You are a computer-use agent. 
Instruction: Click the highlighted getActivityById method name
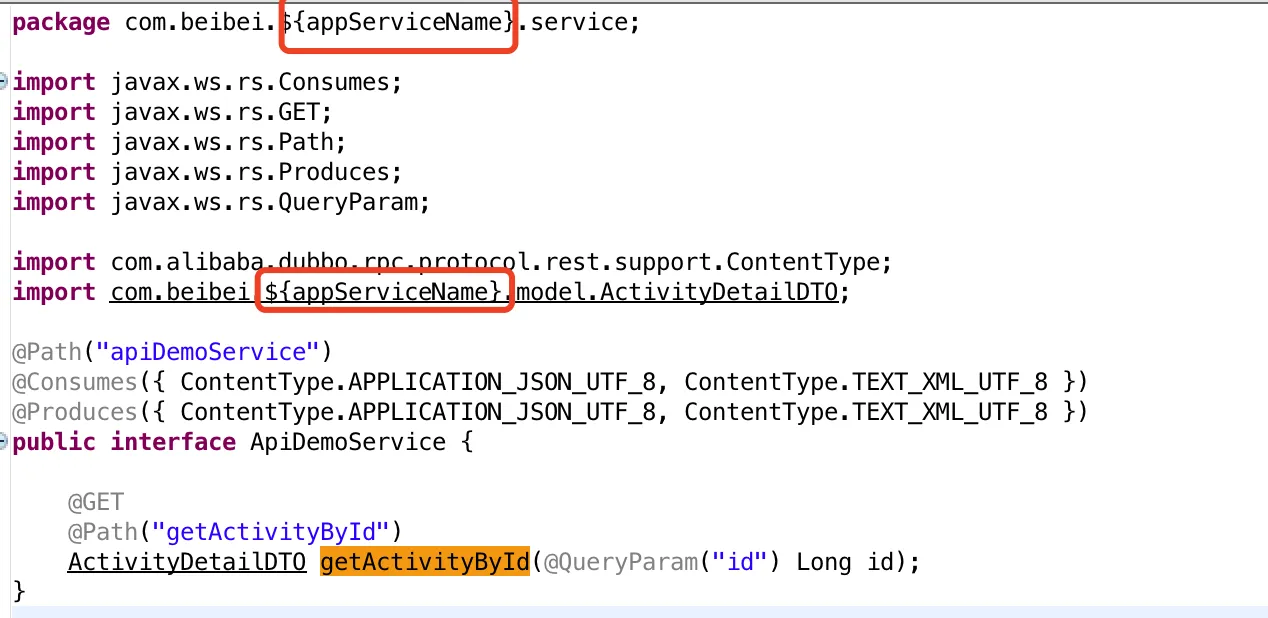[x=424, y=562]
